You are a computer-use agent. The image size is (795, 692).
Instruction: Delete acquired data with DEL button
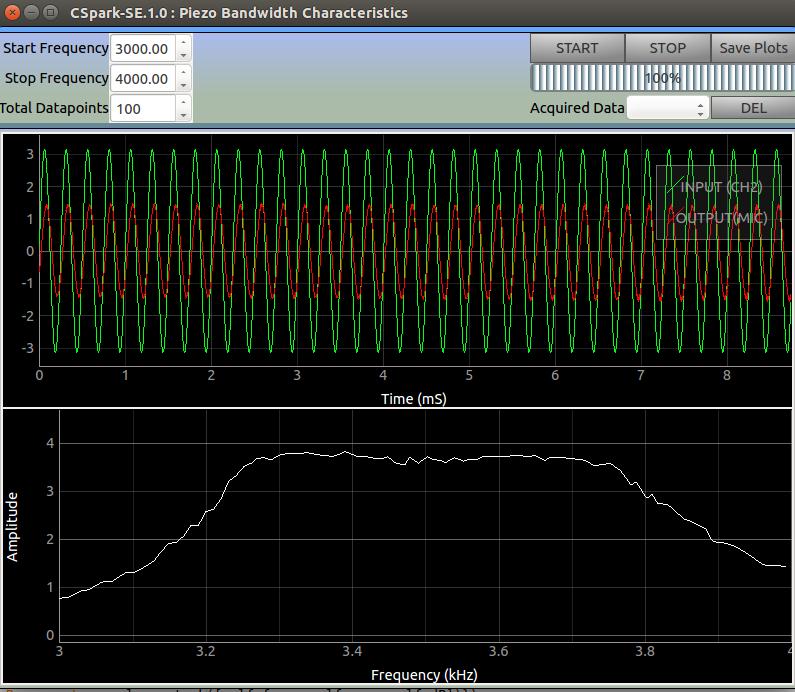click(x=753, y=108)
